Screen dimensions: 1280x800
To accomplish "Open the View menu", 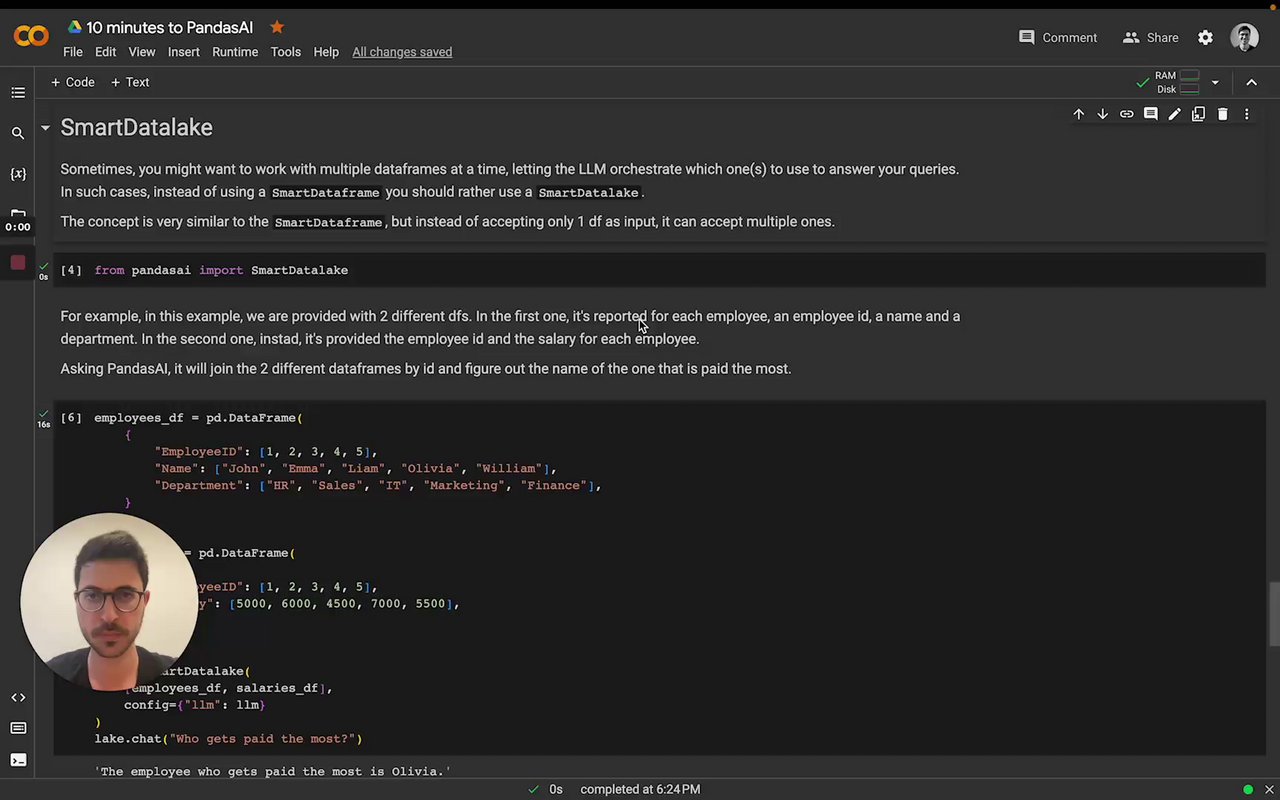I will [142, 52].
